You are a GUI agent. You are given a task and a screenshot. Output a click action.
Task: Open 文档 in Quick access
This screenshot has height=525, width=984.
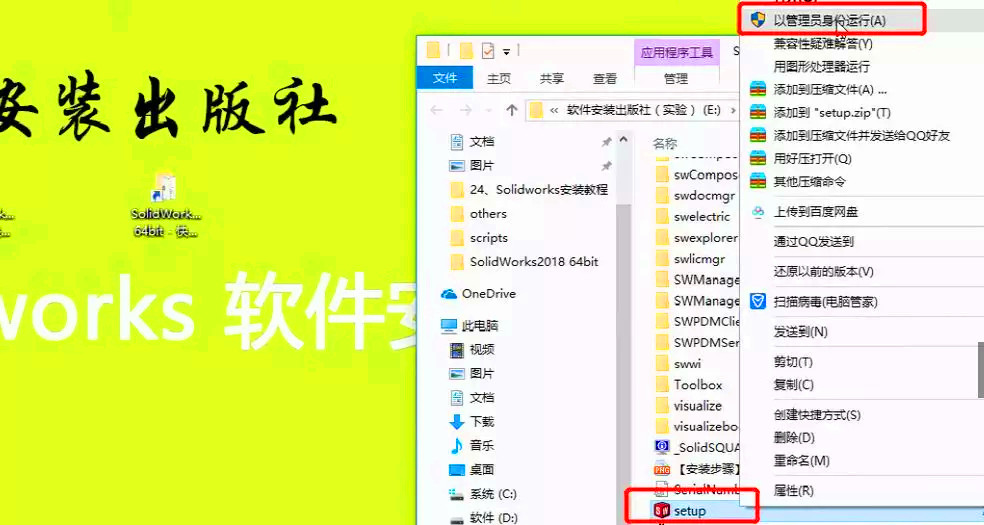(x=481, y=142)
